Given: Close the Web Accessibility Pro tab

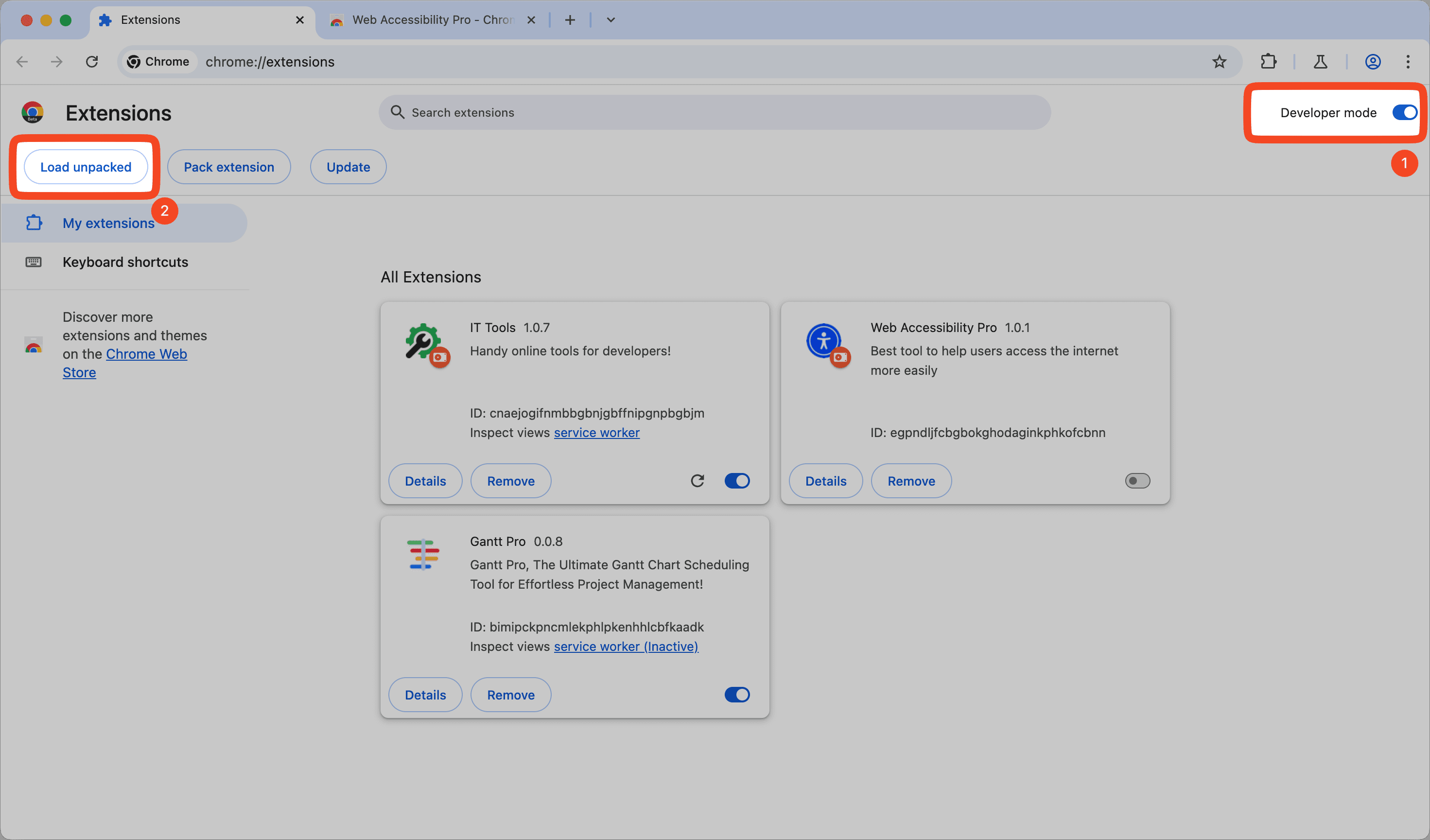Looking at the screenshot, I should 531,20.
